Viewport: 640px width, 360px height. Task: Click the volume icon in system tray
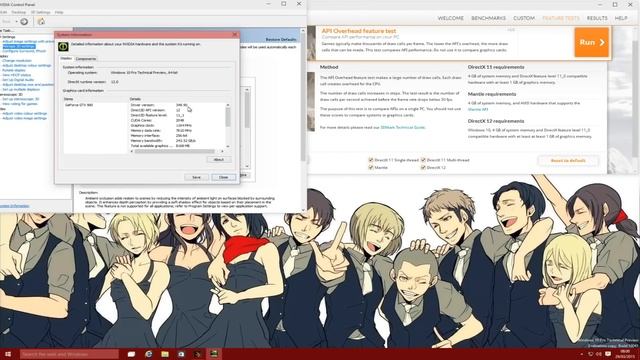pyautogui.click(x=599, y=354)
